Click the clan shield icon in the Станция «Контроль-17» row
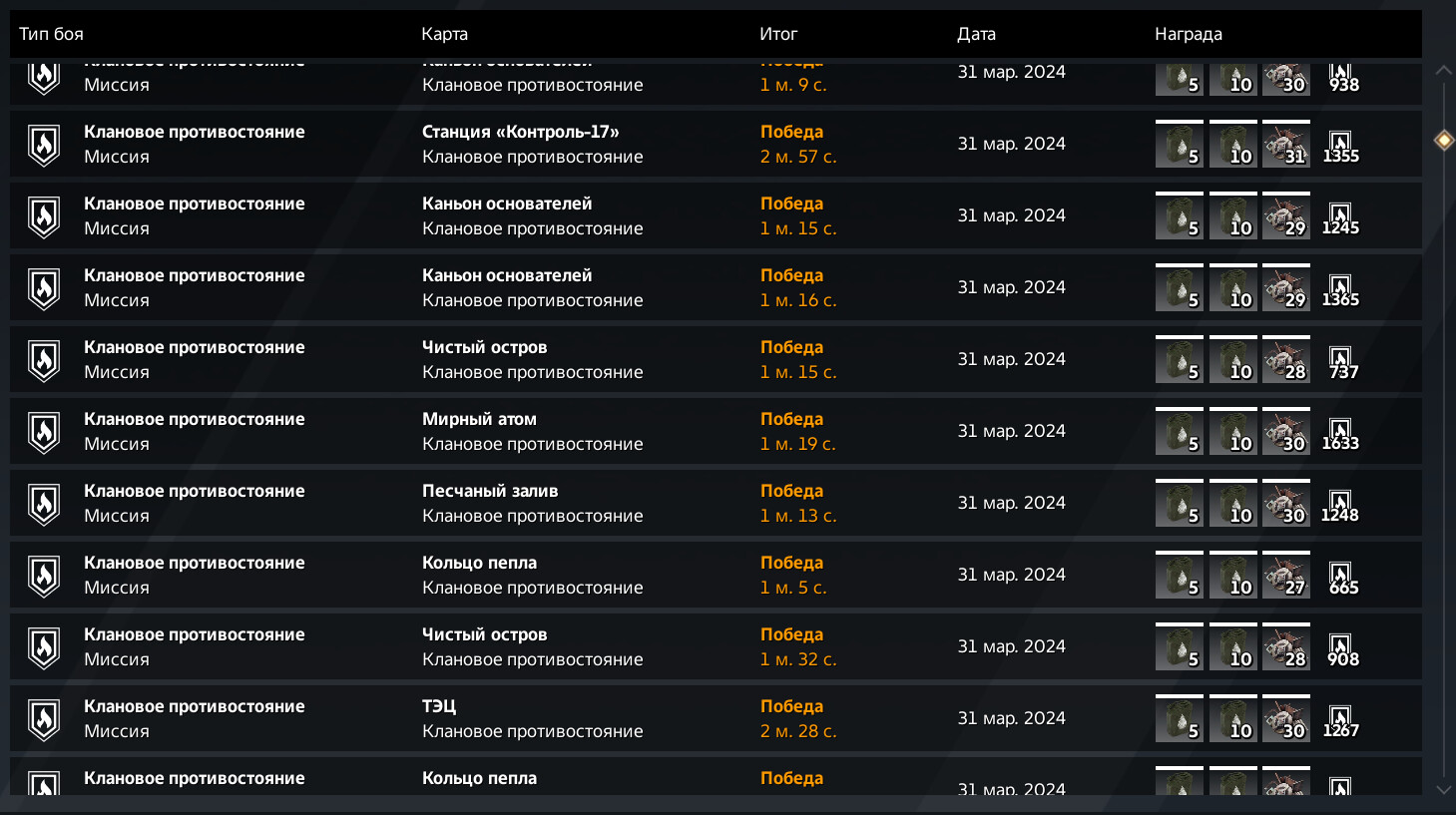The image size is (1456, 815). click(44, 145)
